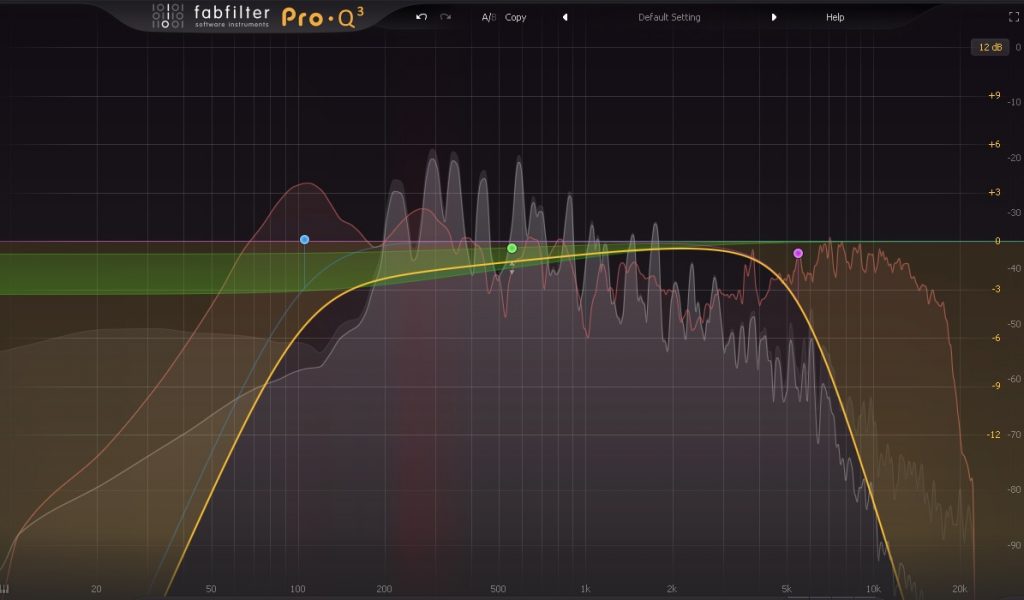Load the next preset with right arrow
This screenshot has height=600, width=1024.
tap(773, 17)
